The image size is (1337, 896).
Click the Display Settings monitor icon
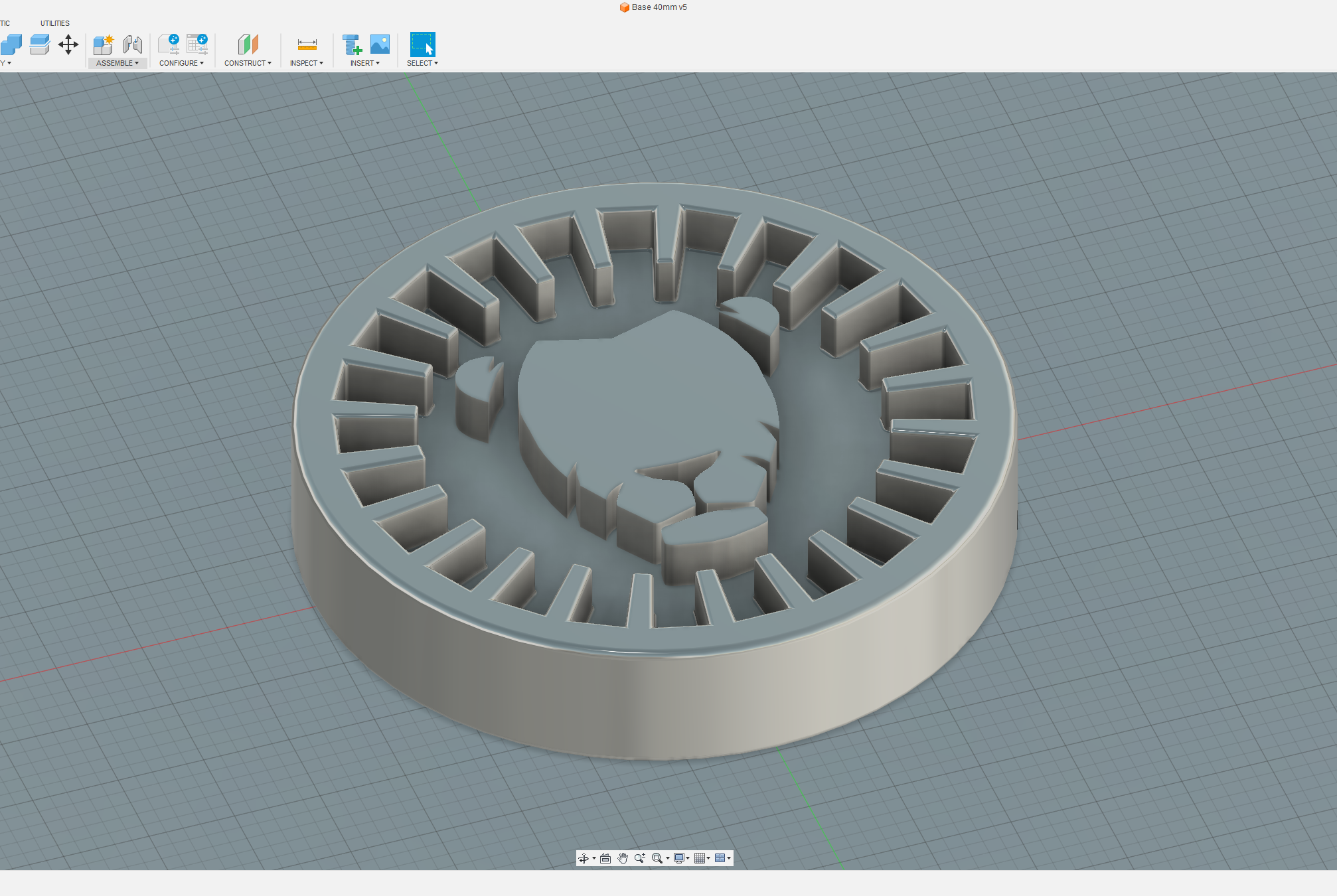(679, 858)
